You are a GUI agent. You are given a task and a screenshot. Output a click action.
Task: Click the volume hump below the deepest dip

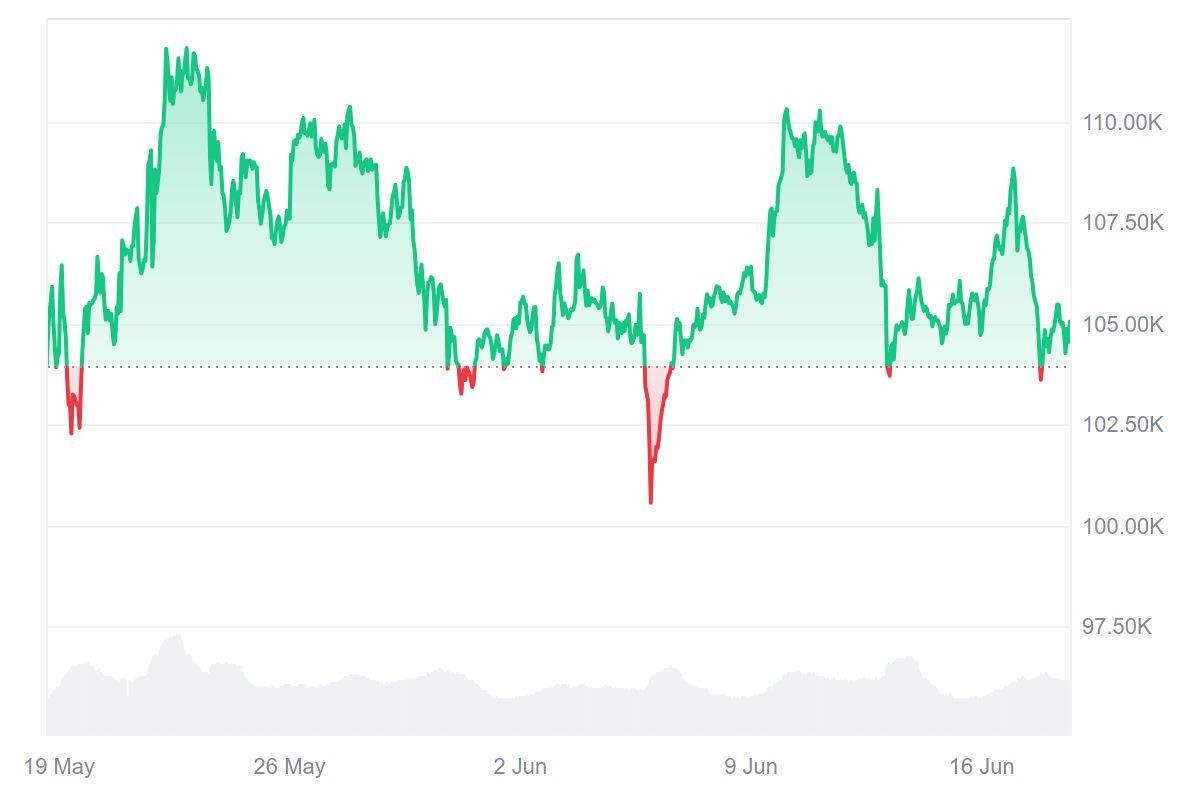coord(664,672)
